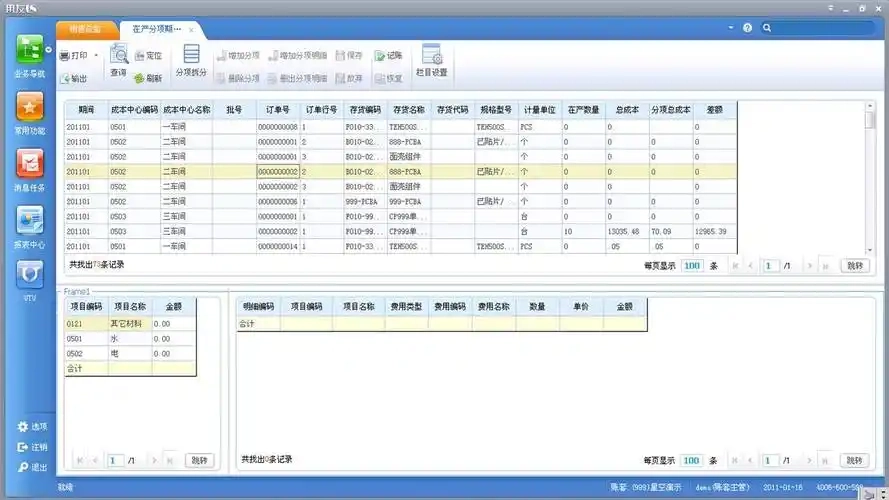Switch to the orange first tab
This screenshot has width=889, height=500.
[86, 29]
